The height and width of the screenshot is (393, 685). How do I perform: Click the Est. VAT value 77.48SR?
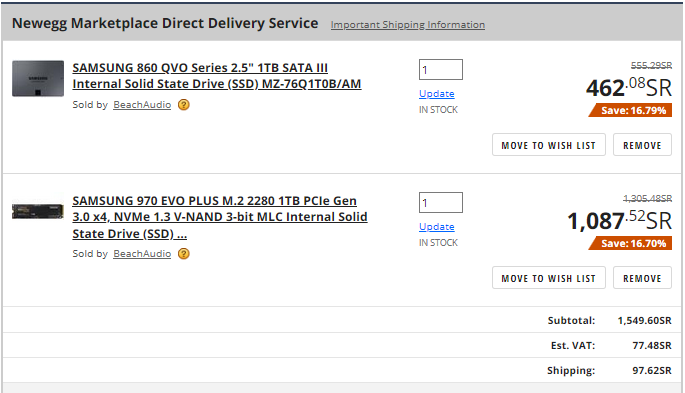[x=652, y=345]
